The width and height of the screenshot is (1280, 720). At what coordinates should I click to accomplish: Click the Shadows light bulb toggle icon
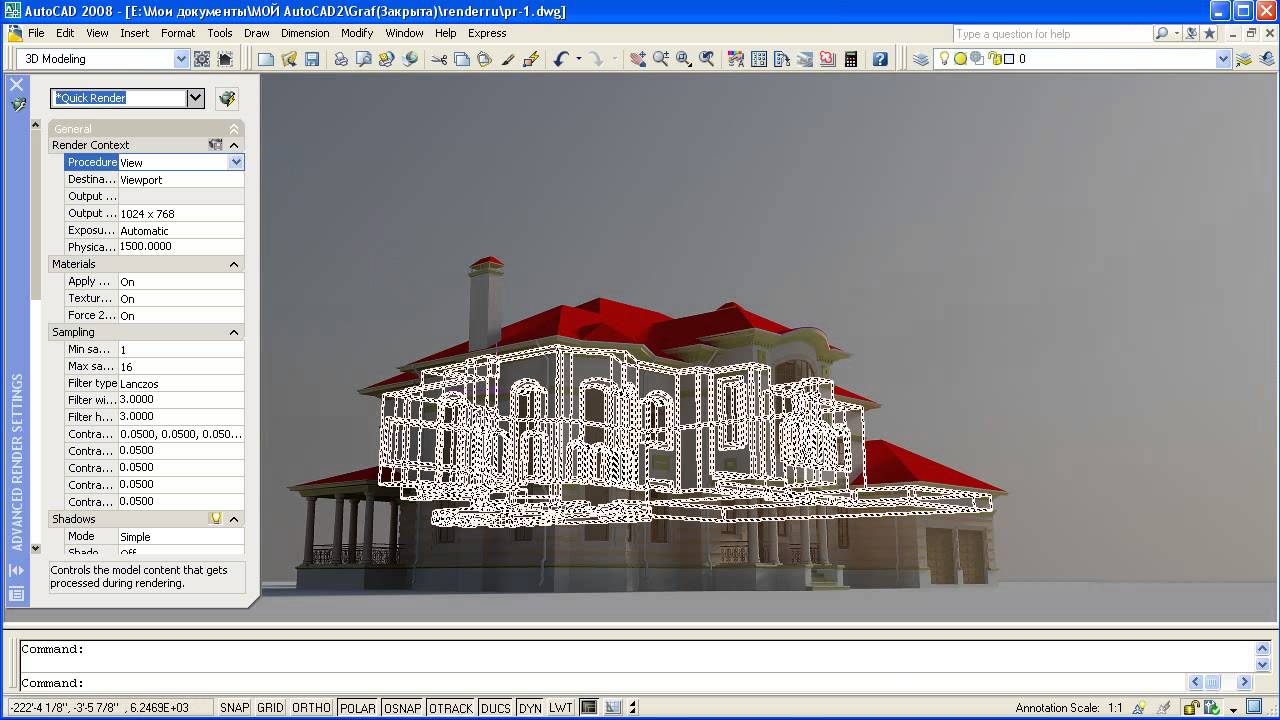(x=215, y=519)
